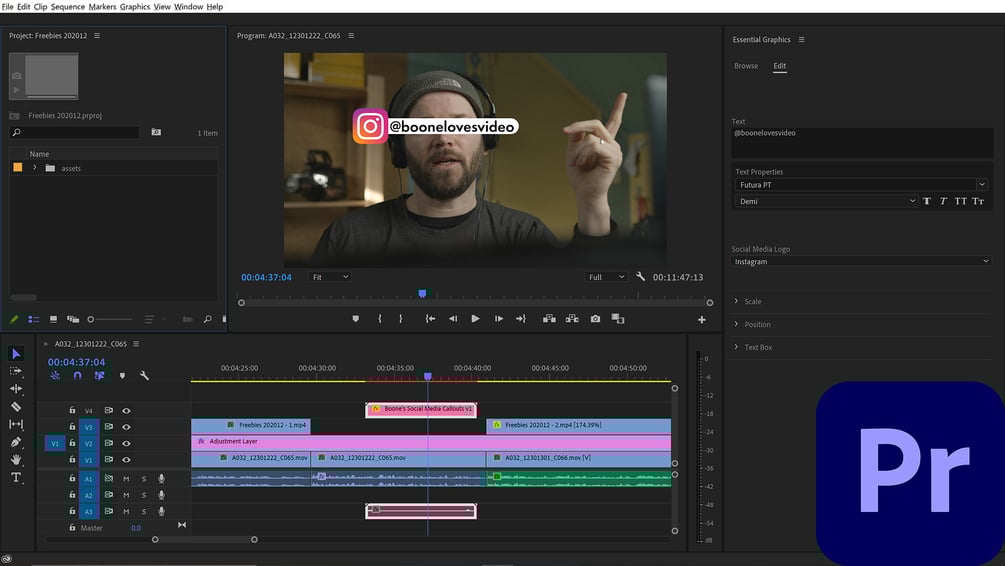Click Mark Out bracket button

401,319
